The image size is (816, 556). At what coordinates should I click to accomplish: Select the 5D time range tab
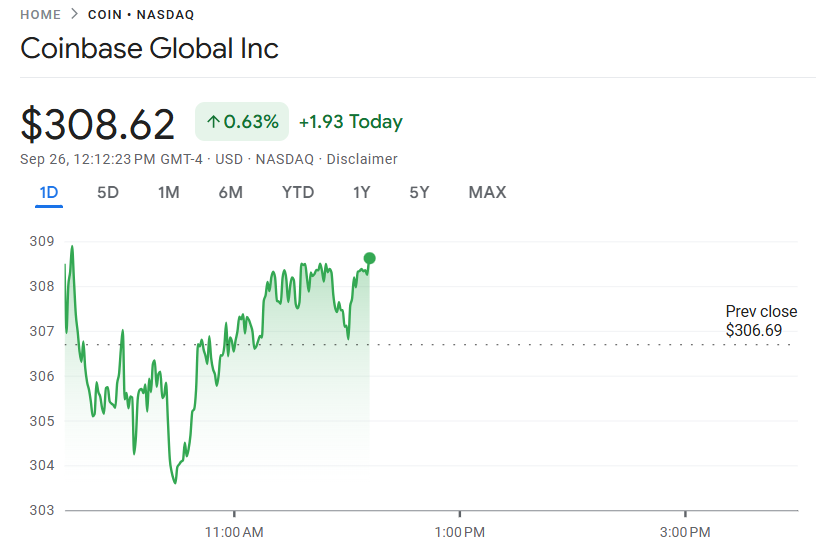pyautogui.click(x=108, y=192)
